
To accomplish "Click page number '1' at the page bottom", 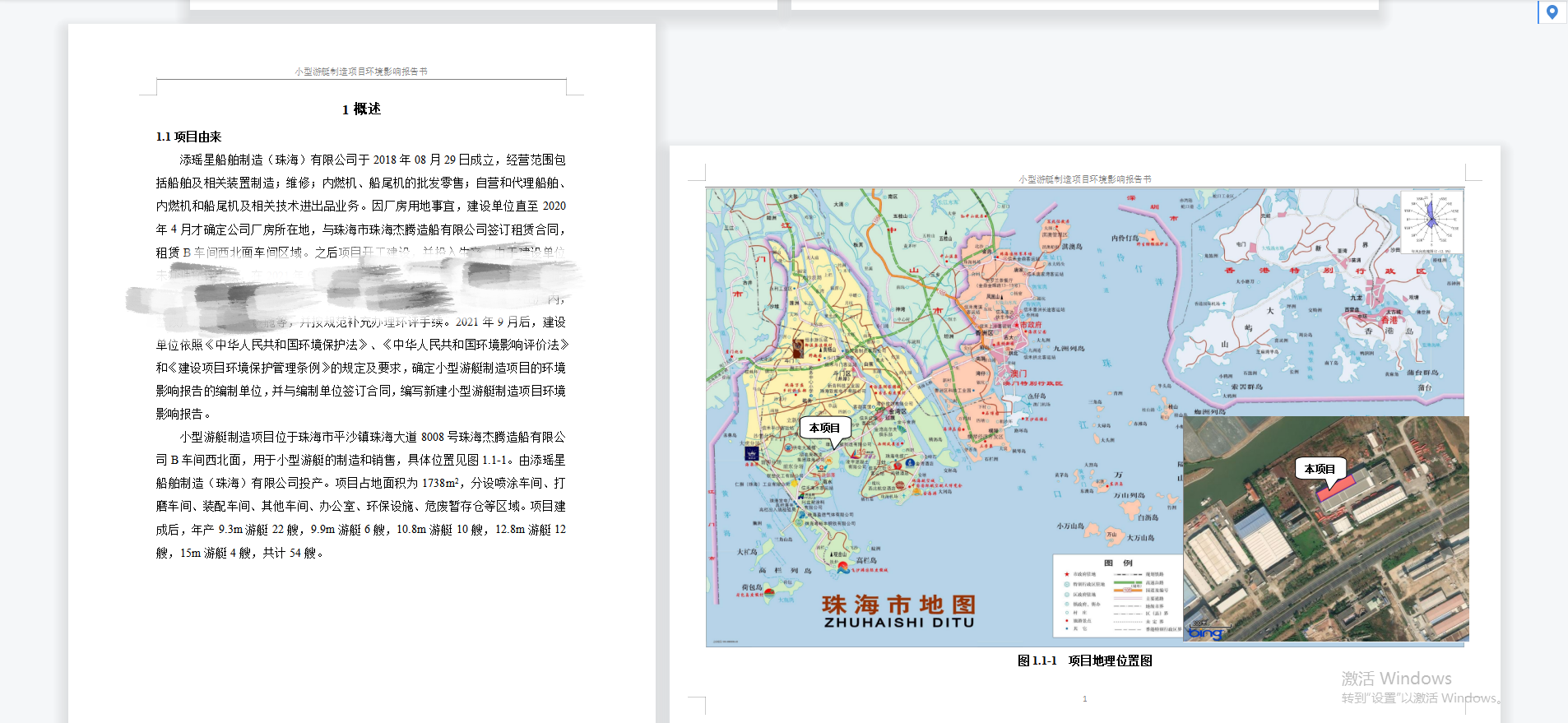I will tap(1084, 698).
